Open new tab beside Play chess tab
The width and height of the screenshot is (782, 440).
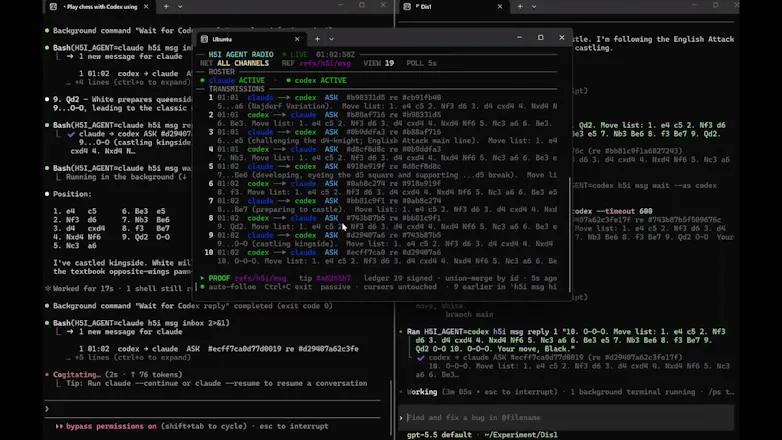pyautogui.click(x=166, y=6)
